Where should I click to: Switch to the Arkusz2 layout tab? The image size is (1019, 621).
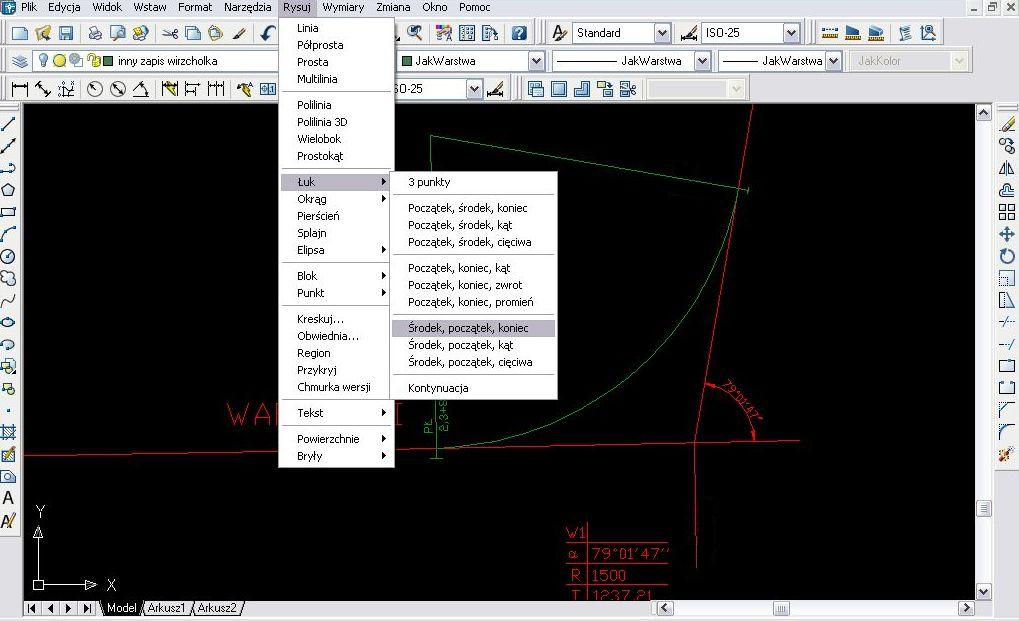216,608
